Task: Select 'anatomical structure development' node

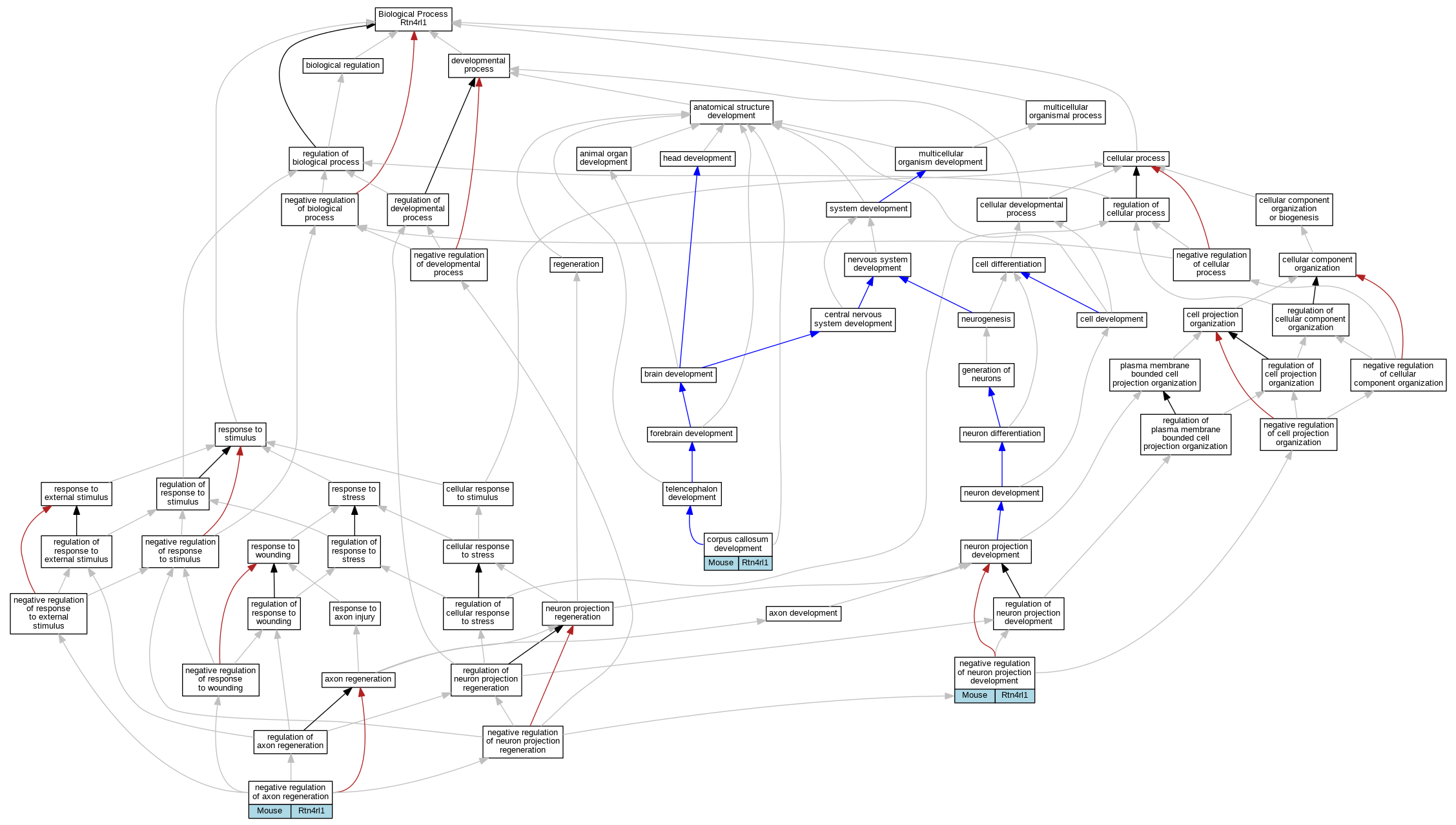Action: (732, 112)
